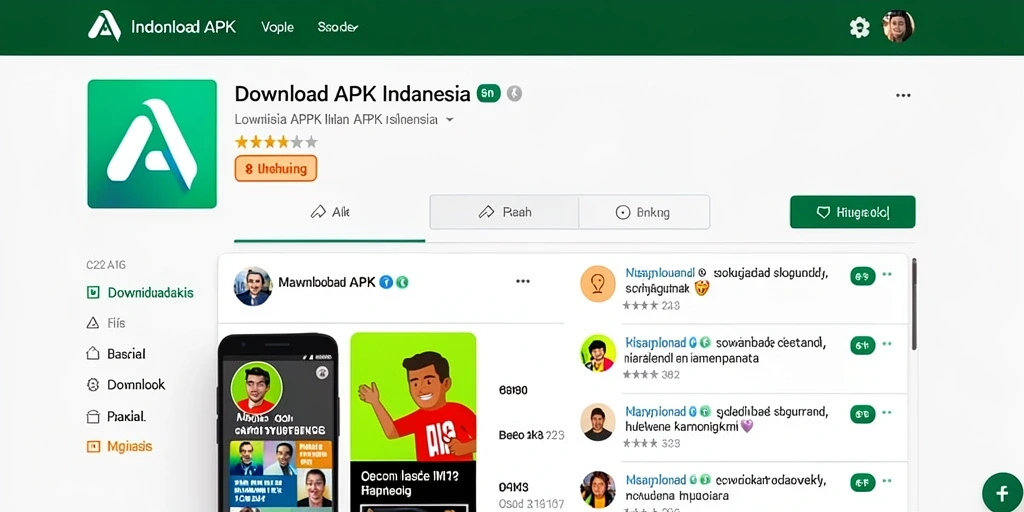
Task: Click the 'Fiís' sidebar triangle icon
Action: pos(93,323)
